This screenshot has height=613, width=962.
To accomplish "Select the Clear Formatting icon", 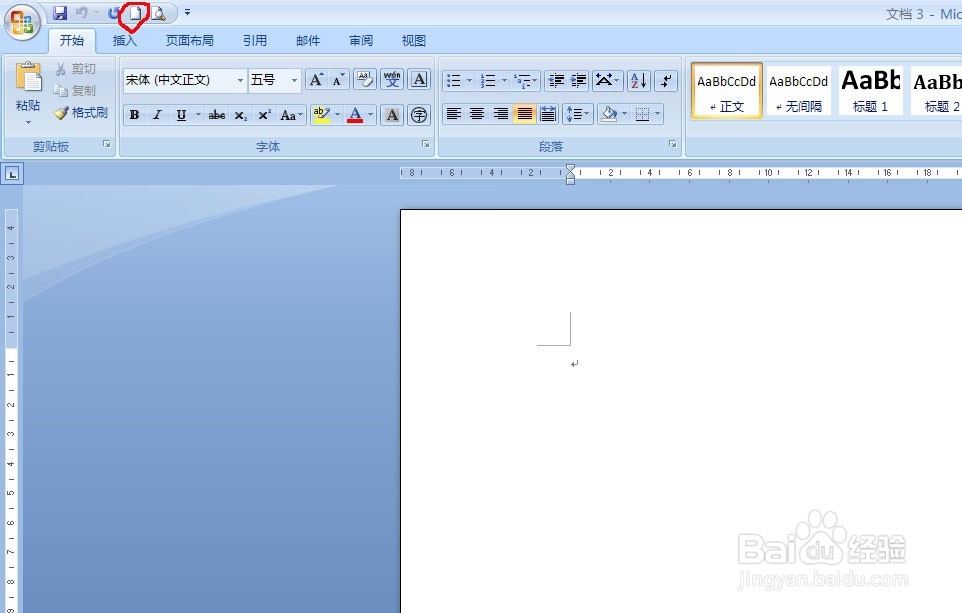I will coord(365,80).
